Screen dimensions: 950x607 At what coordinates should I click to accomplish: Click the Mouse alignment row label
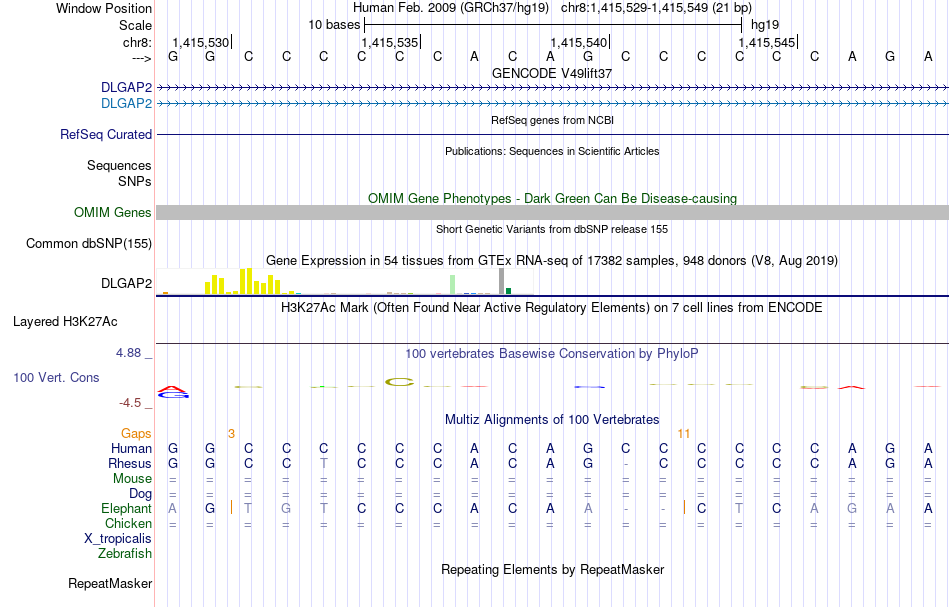click(x=132, y=479)
